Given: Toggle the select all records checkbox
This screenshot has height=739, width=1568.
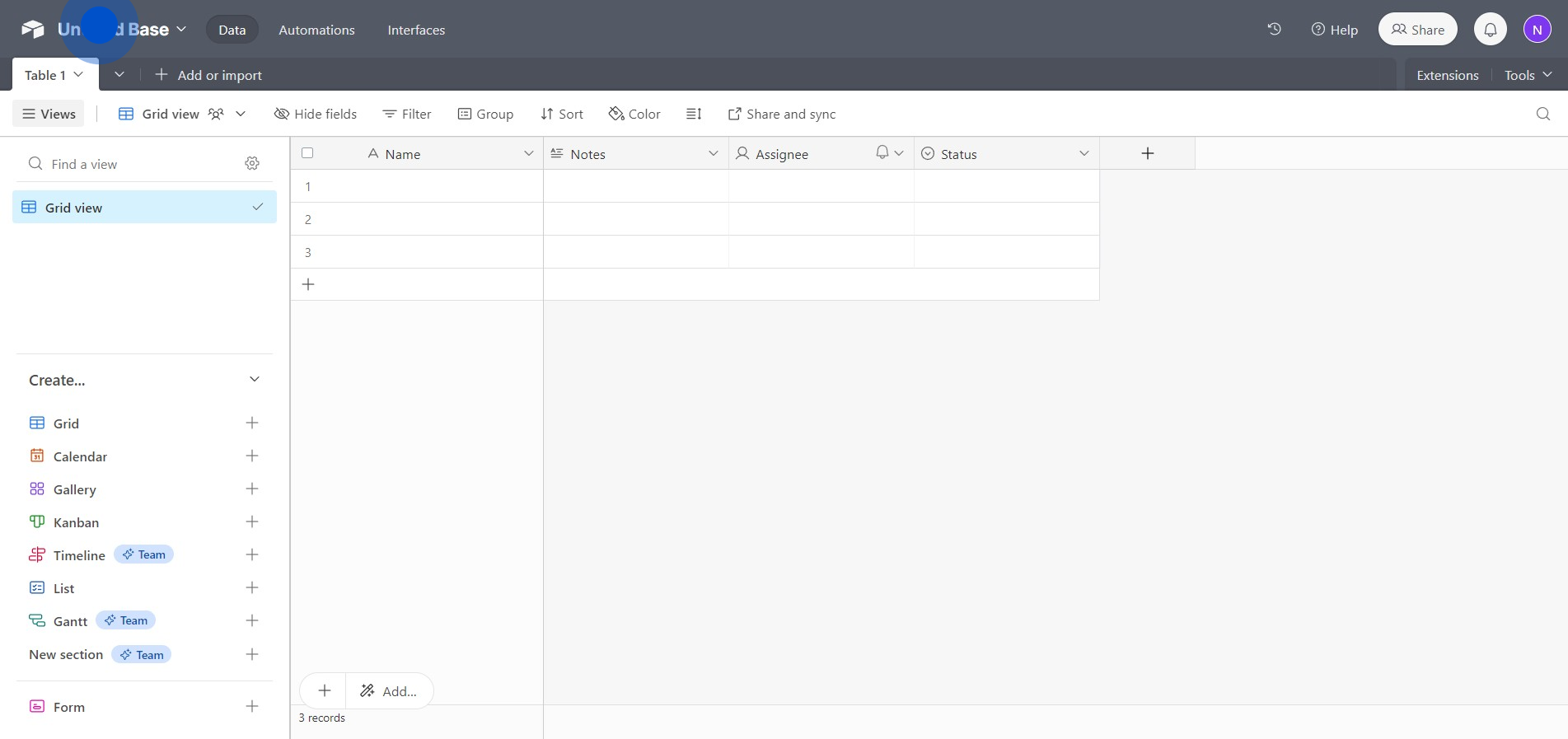Looking at the screenshot, I should (x=307, y=153).
